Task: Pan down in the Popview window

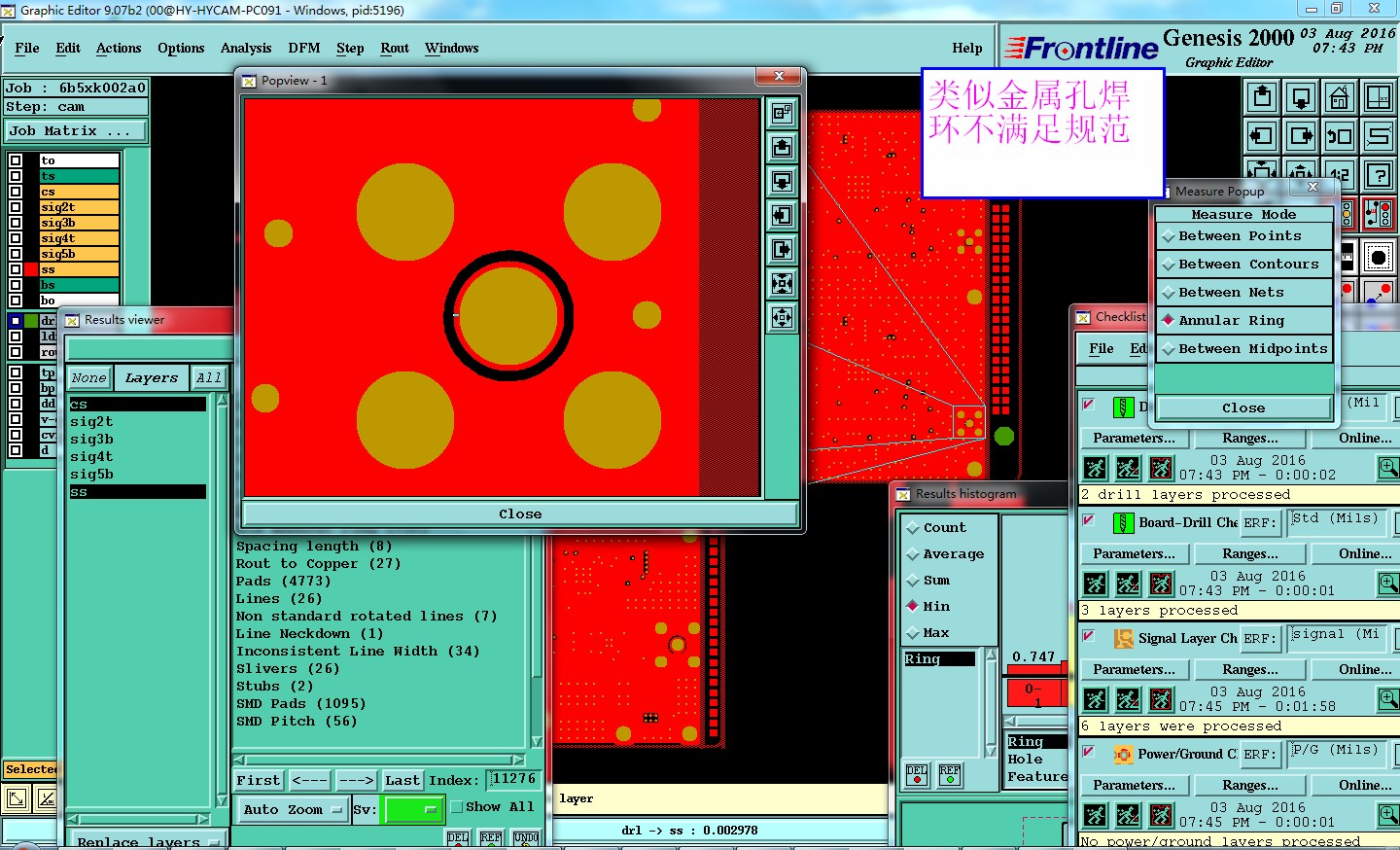Action: click(x=782, y=182)
